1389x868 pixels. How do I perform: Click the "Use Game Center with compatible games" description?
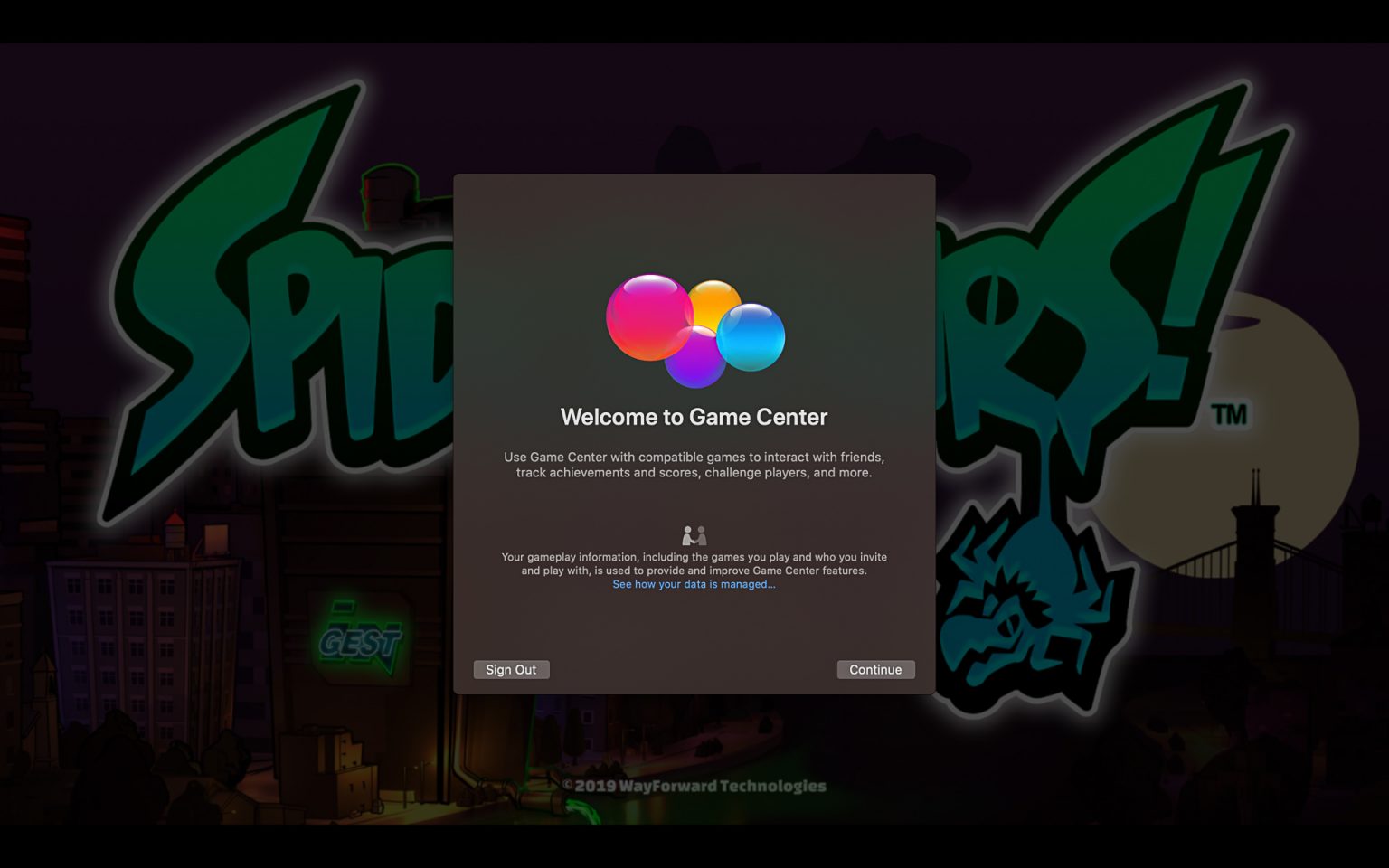coord(694,465)
